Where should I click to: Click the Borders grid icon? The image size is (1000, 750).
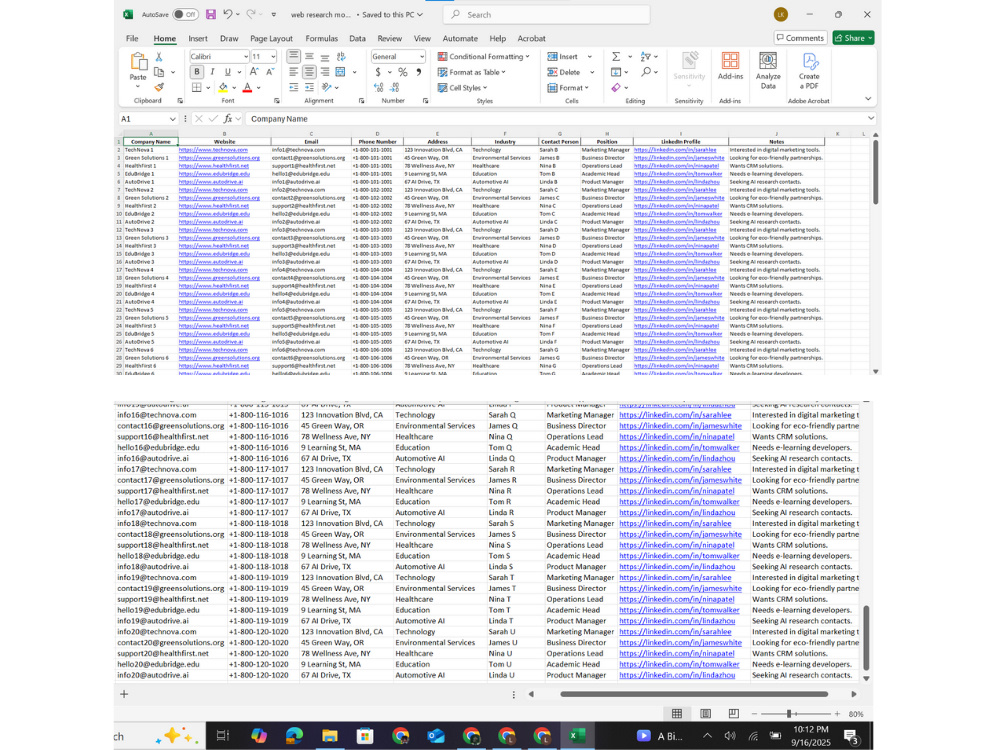(x=197, y=87)
